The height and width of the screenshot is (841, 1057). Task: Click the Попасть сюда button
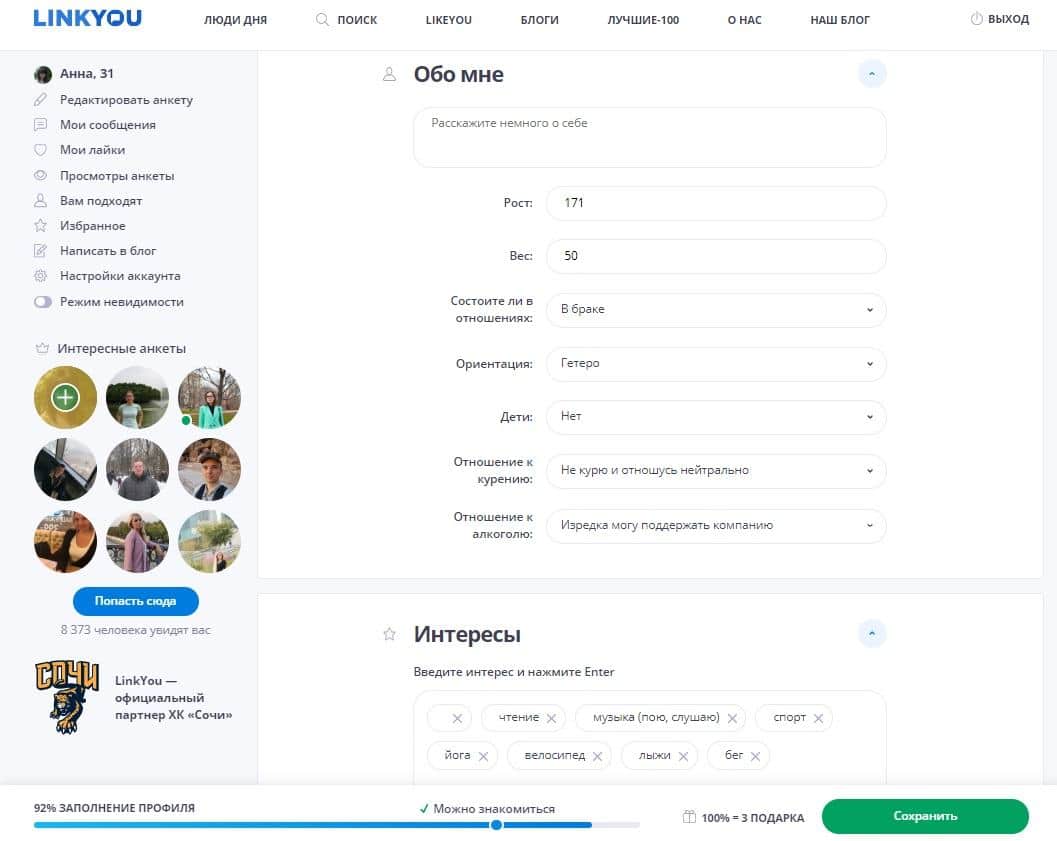tap(135, 601)
